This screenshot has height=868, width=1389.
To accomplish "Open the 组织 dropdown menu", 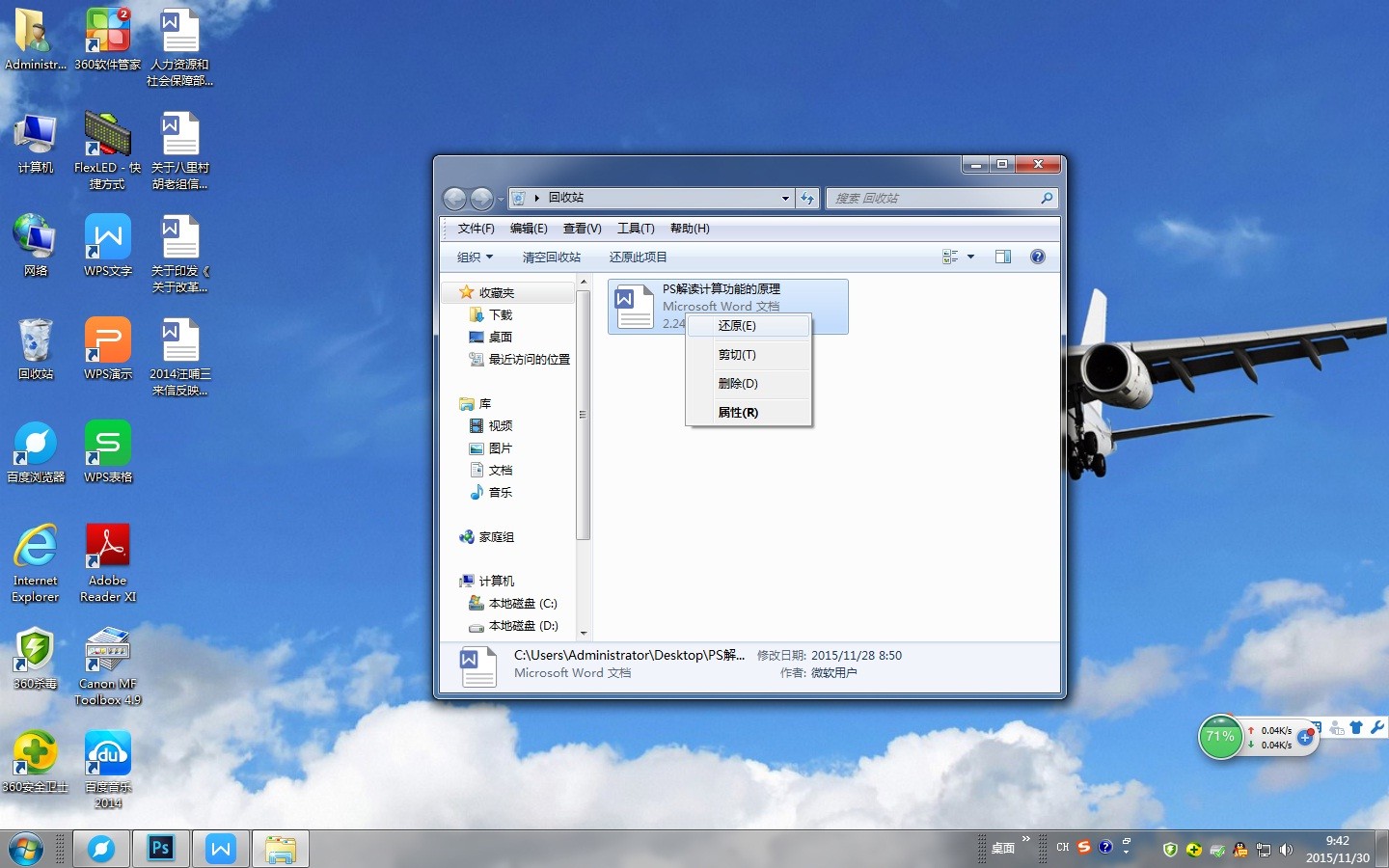I will point(475,258).
